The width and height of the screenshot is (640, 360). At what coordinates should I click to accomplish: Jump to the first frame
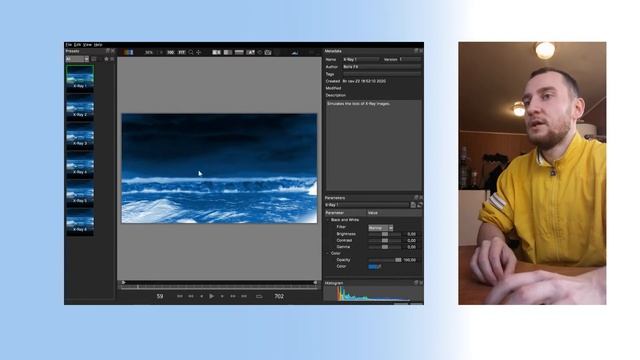tap(180, 296)
